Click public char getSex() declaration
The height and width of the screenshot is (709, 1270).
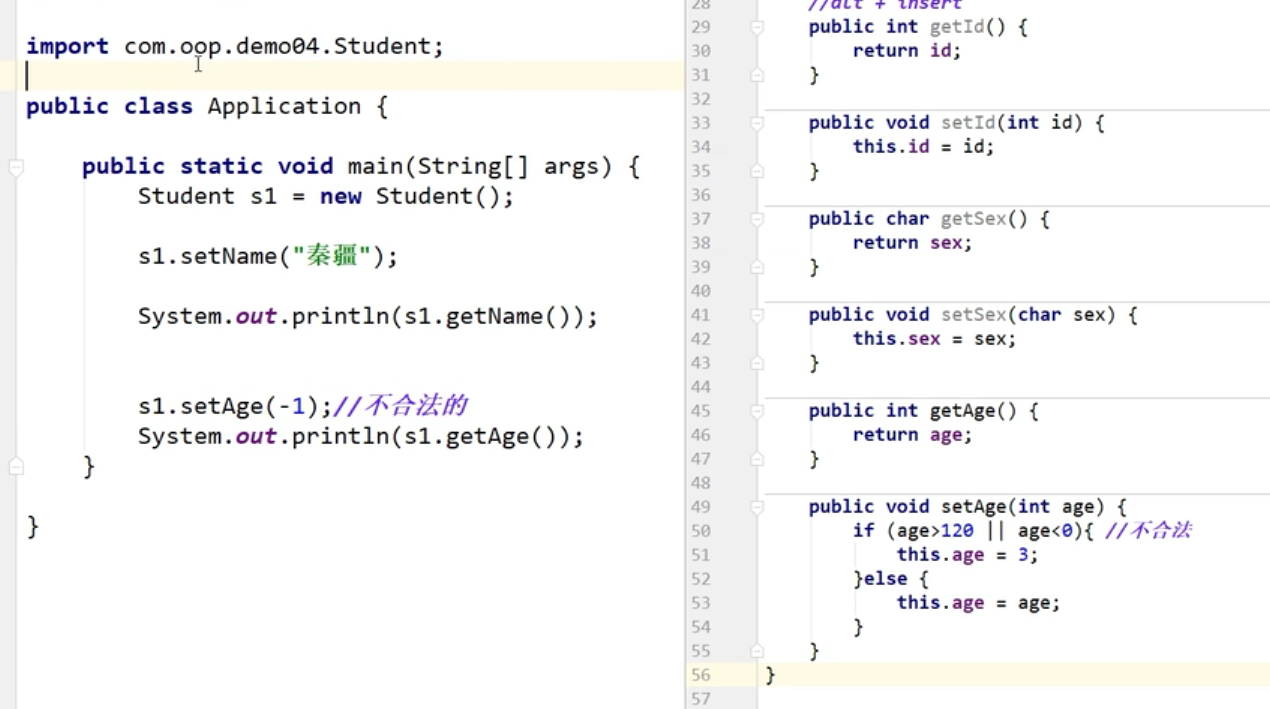pyautogui.click(x=929, y=219)
